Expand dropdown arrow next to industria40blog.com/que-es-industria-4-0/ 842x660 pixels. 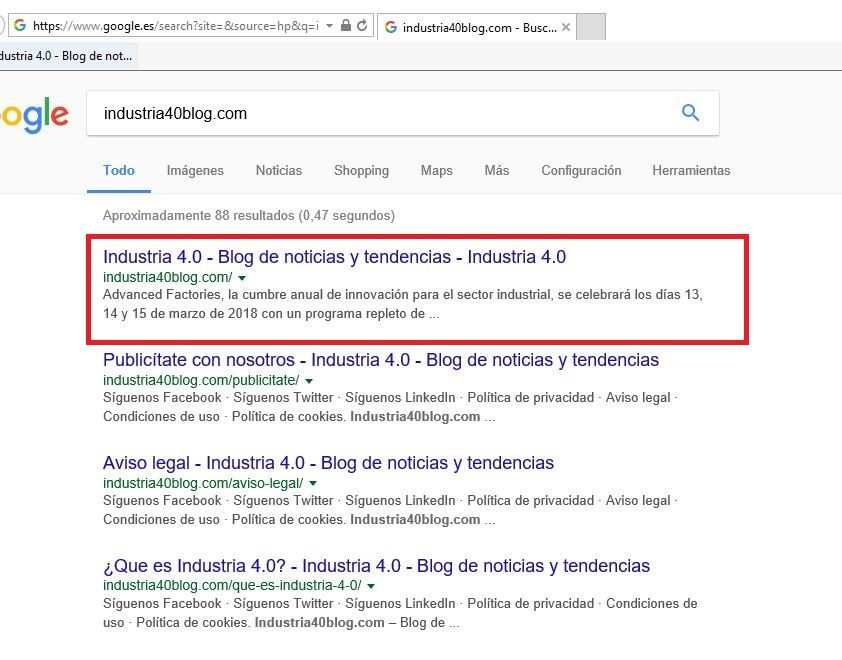(x=371, y=586)
